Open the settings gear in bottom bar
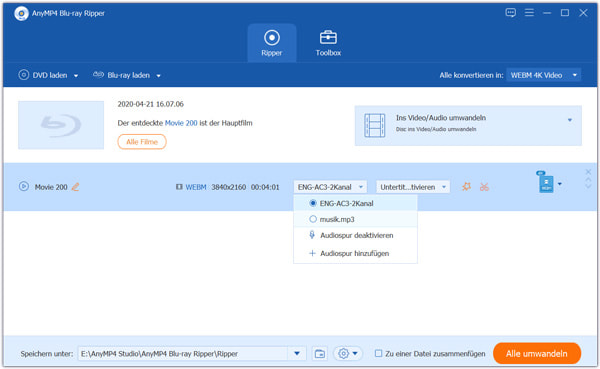This screenshot has height=369, width=600. tap(343, 353)
